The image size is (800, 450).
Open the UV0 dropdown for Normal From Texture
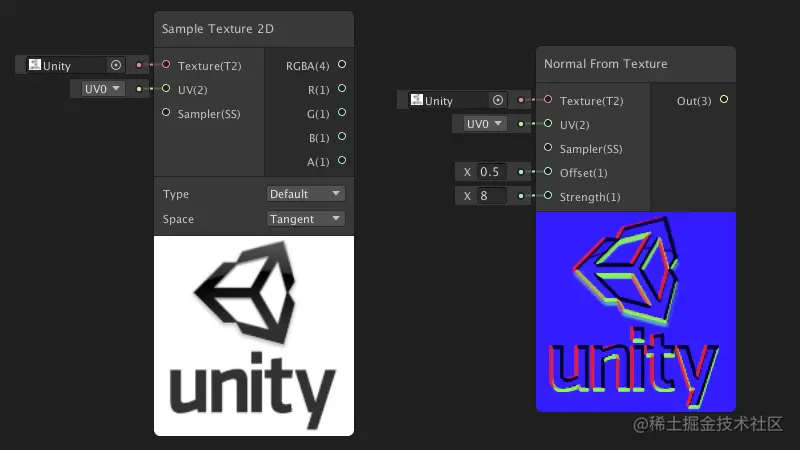[x=485, y=124]
